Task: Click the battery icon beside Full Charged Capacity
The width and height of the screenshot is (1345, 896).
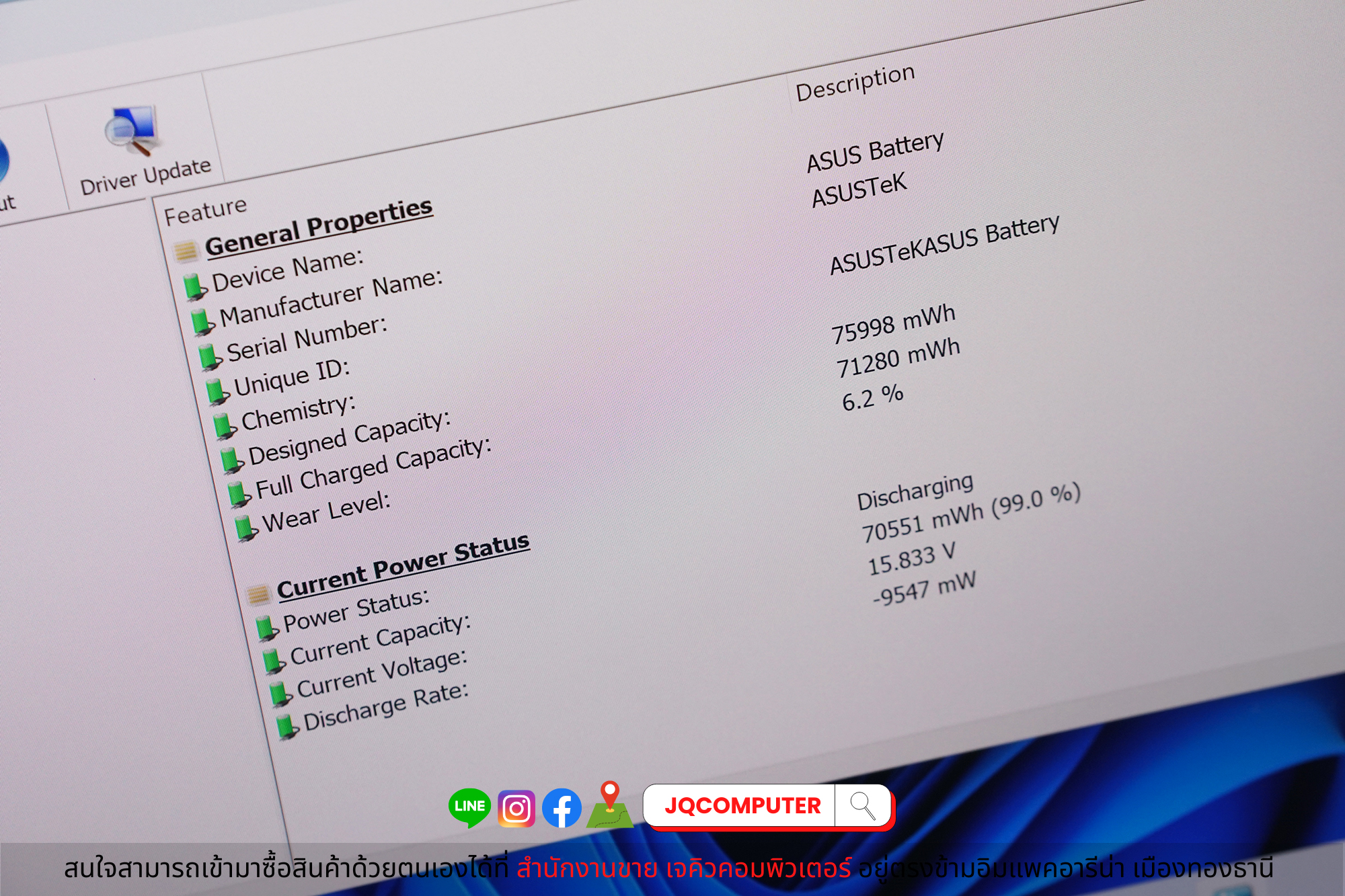Action: pos(239,495)
